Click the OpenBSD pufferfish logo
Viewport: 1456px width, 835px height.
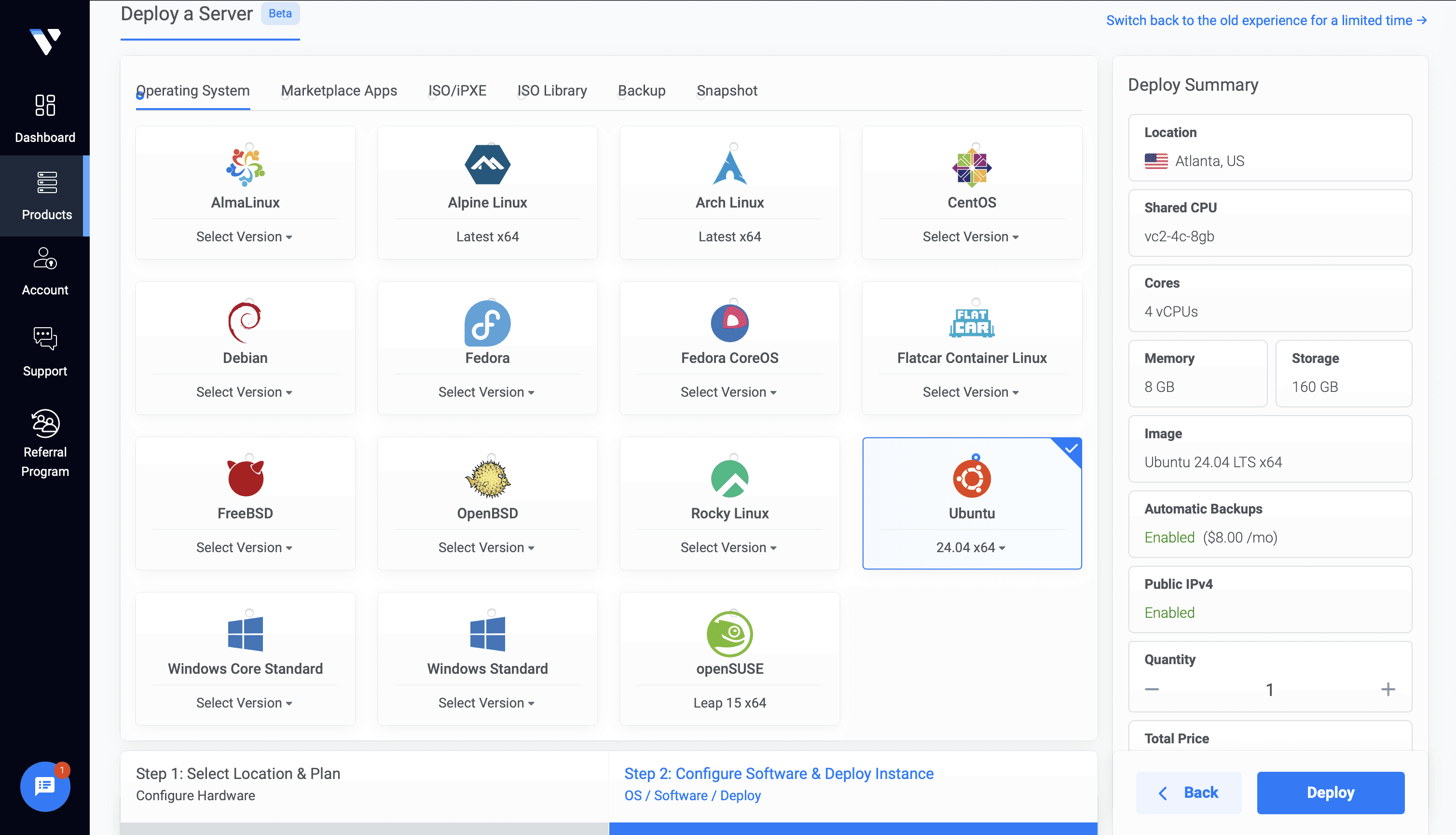[x=487, y=478]
